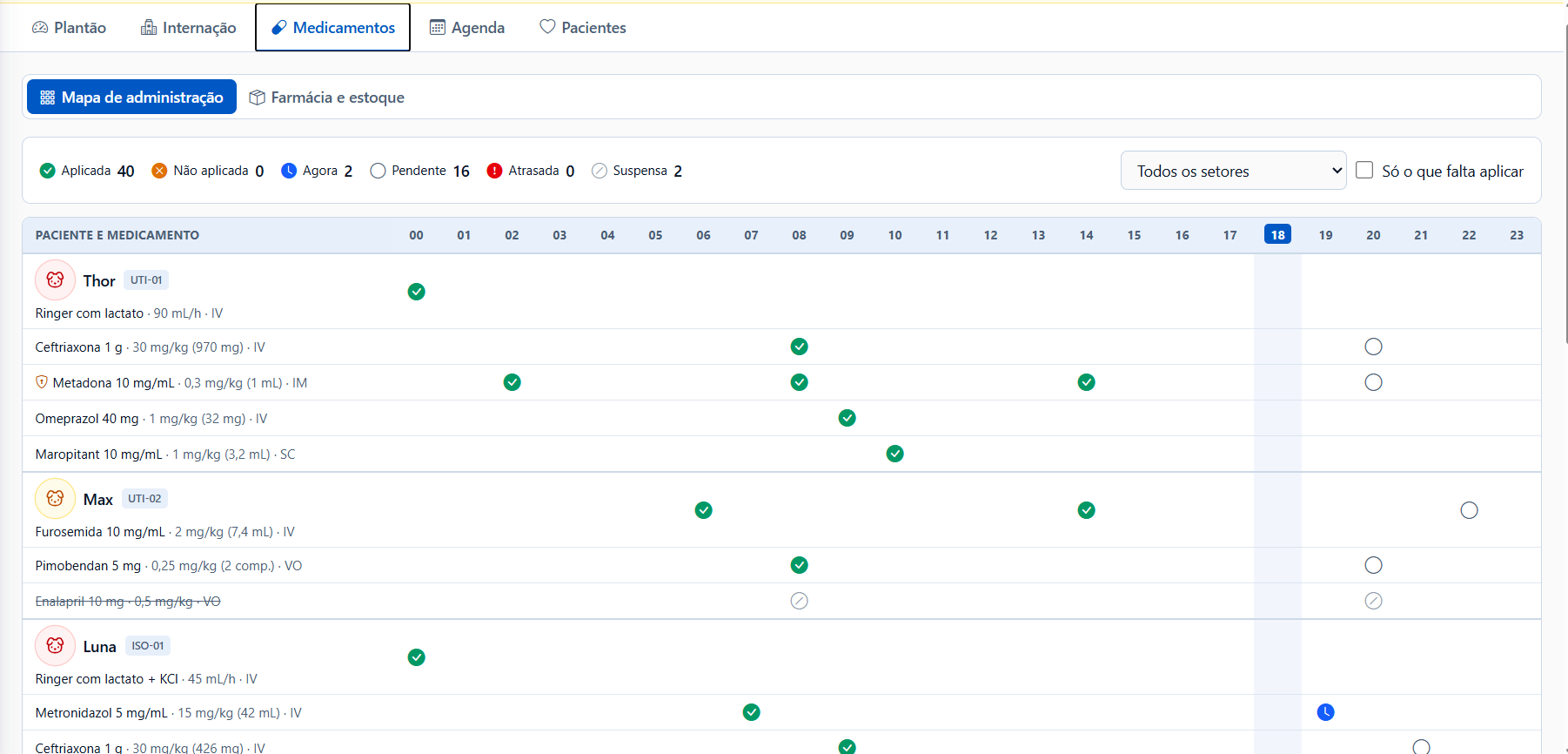Mark Thor's pending Ceftriaxona dose at 20h
Viewport: 1568px width, 754px height.
(x=1374, y=347)
